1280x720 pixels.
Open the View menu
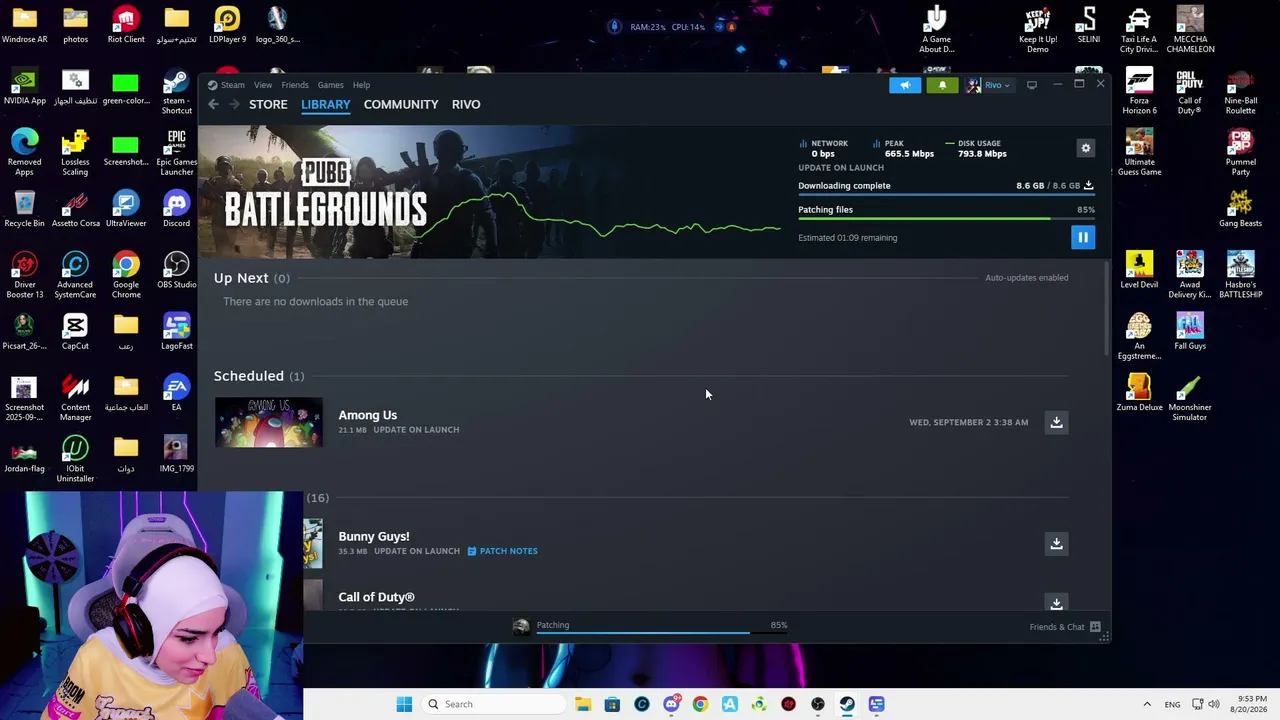tap(263, 85)
